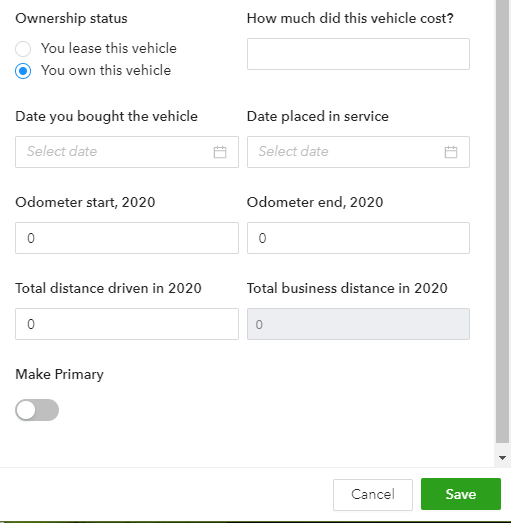Viewport: 511px width, 523px height.
Task: Click the Total distance driven in 2020 field
Action: point(127,324)
